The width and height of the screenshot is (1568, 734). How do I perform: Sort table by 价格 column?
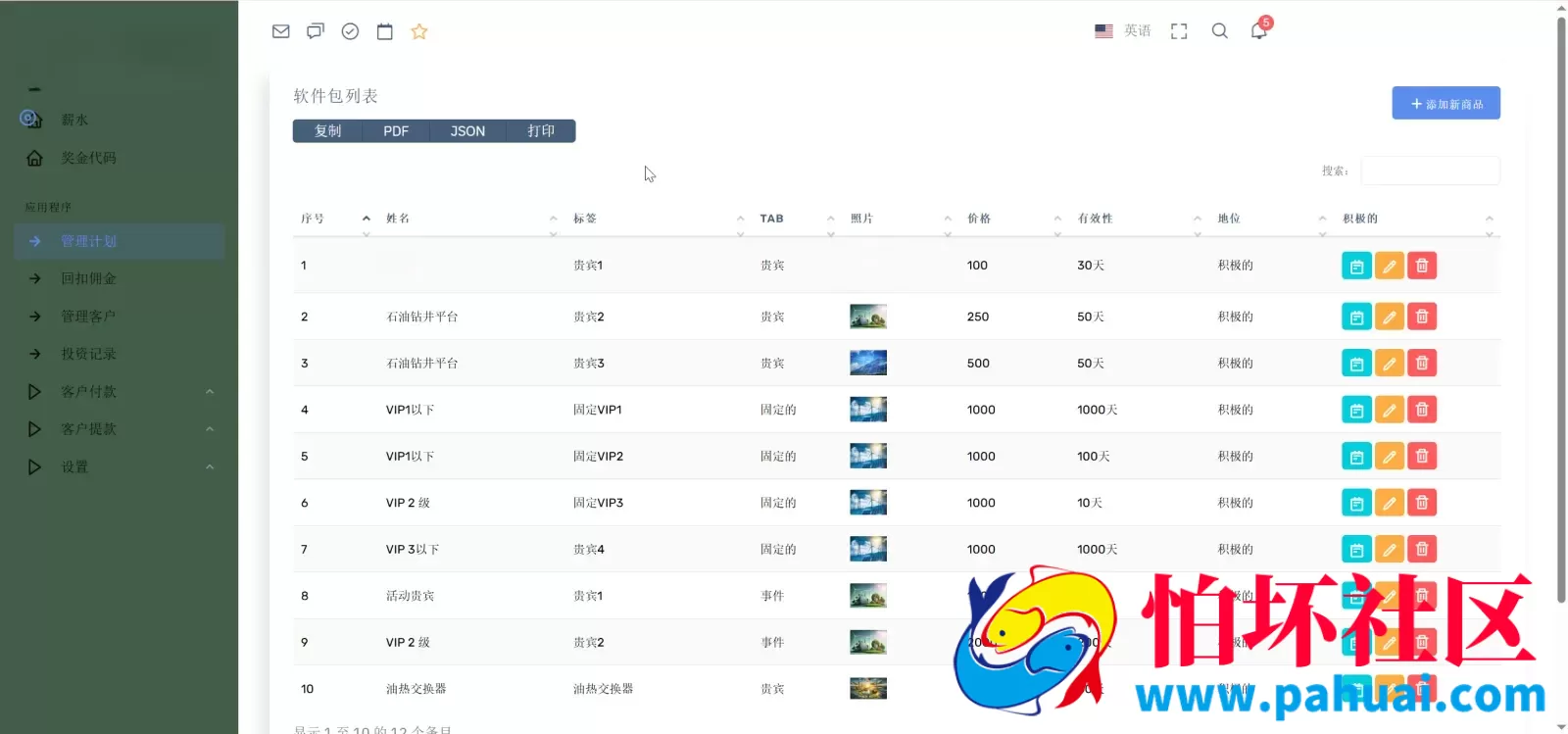pyautogui.click(x=1014, y=219)
